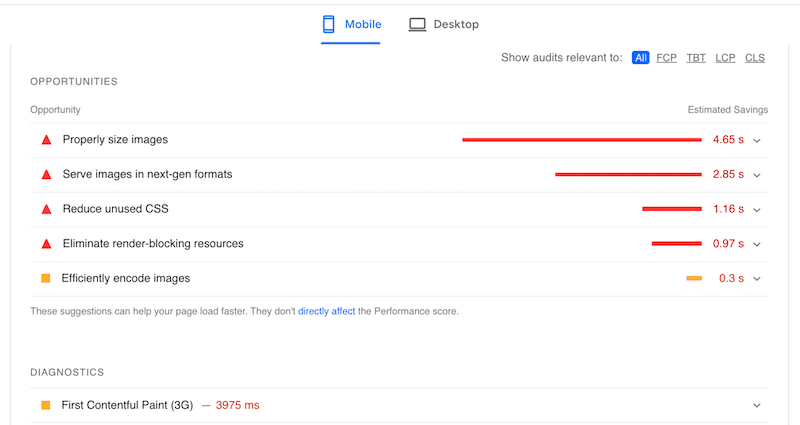Click orange square beside First Contentful Paint (3G)

tap(46, 405)
